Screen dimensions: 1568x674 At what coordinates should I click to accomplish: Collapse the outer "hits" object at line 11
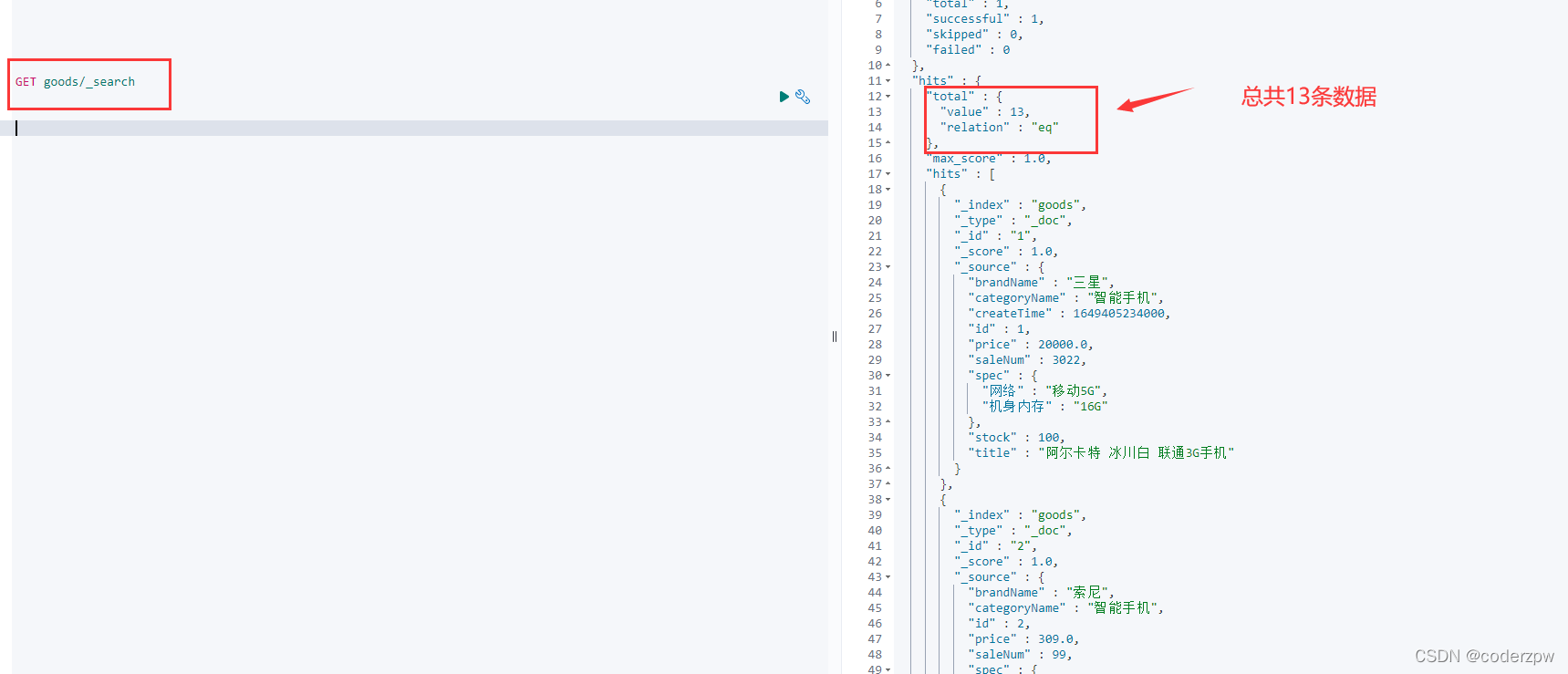pyautogui.click(x=888, y=81)
